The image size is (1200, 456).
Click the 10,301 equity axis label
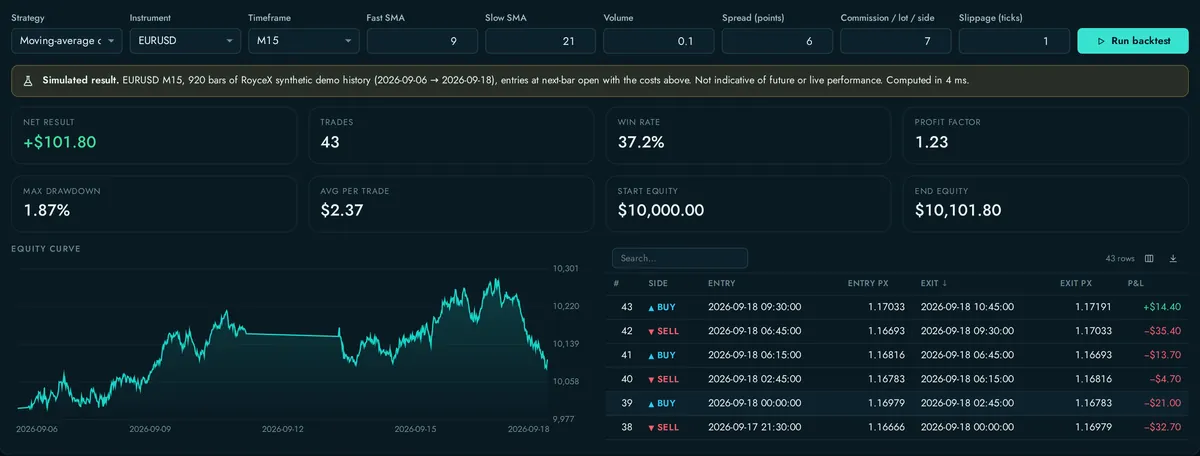click(x=566, y=269)
